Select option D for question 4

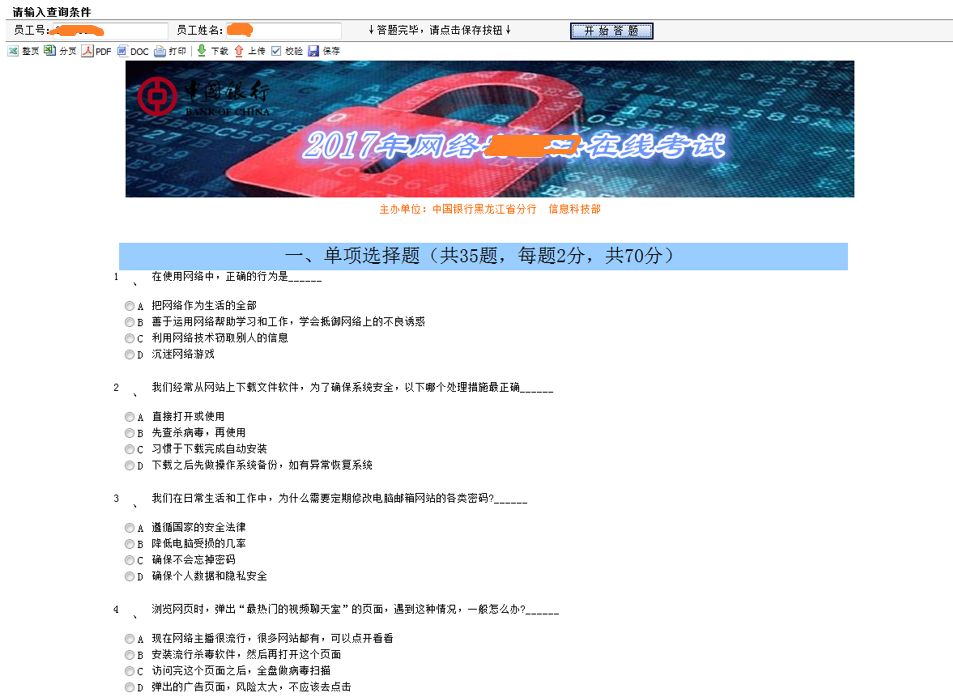click(x=129, y=688)
